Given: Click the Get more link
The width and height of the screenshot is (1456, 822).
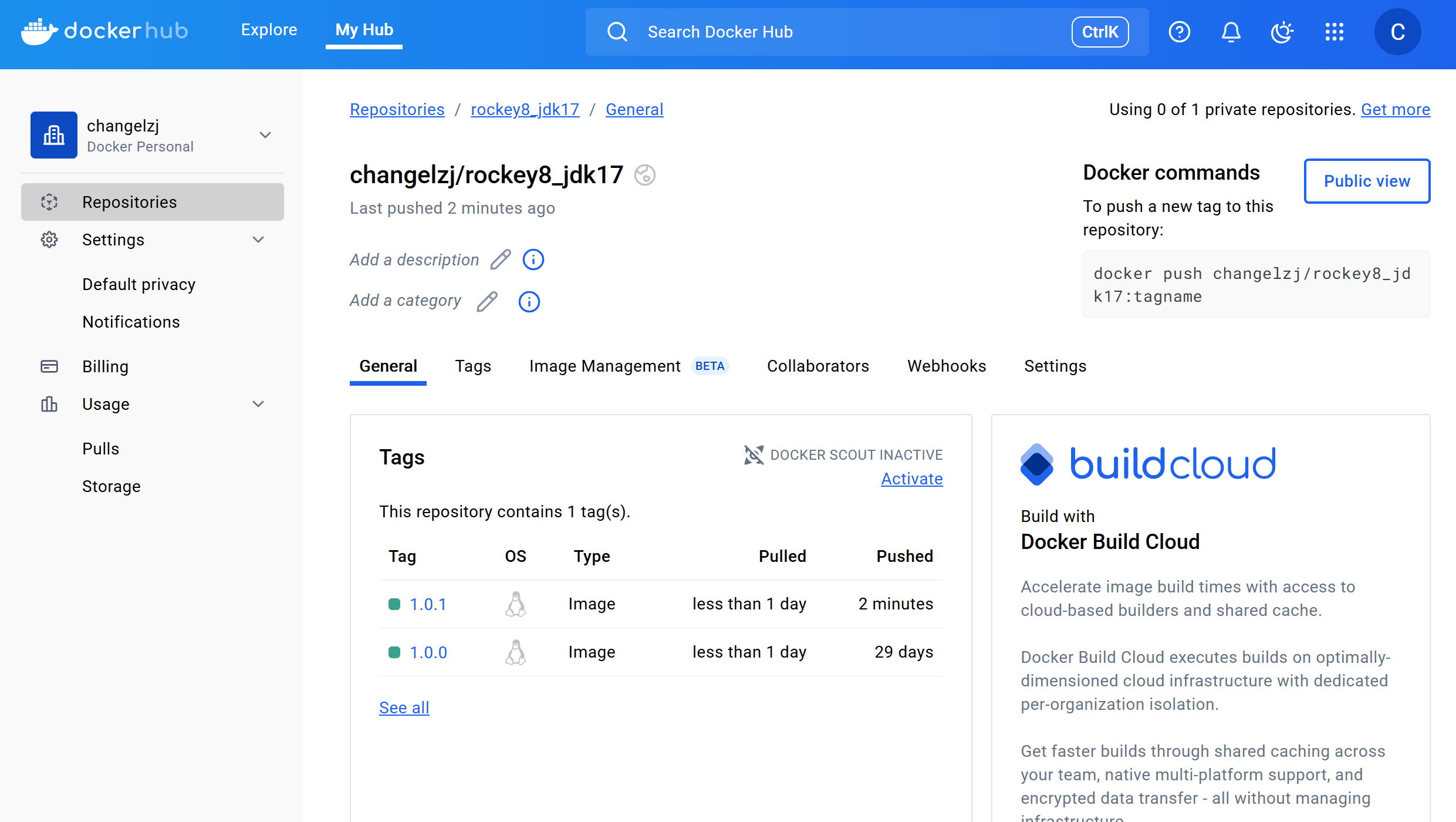Looking at the screenshot, I should tap(1396, 109).
